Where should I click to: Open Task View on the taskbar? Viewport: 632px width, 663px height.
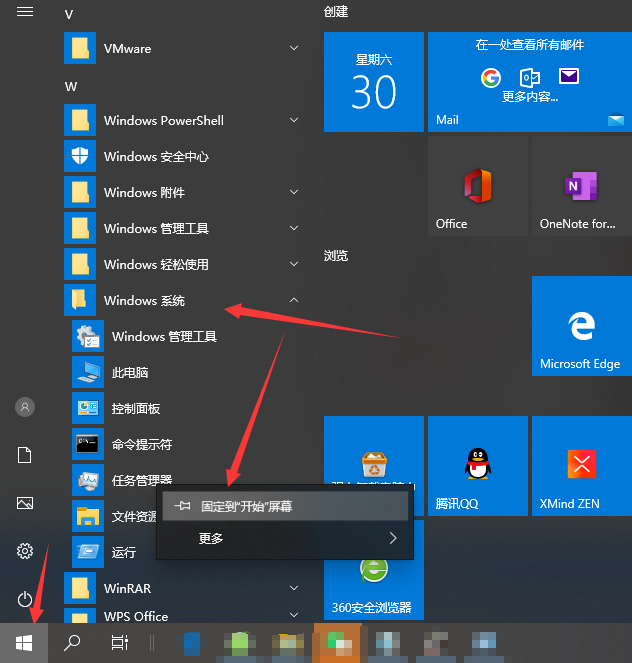coord(120,643)
